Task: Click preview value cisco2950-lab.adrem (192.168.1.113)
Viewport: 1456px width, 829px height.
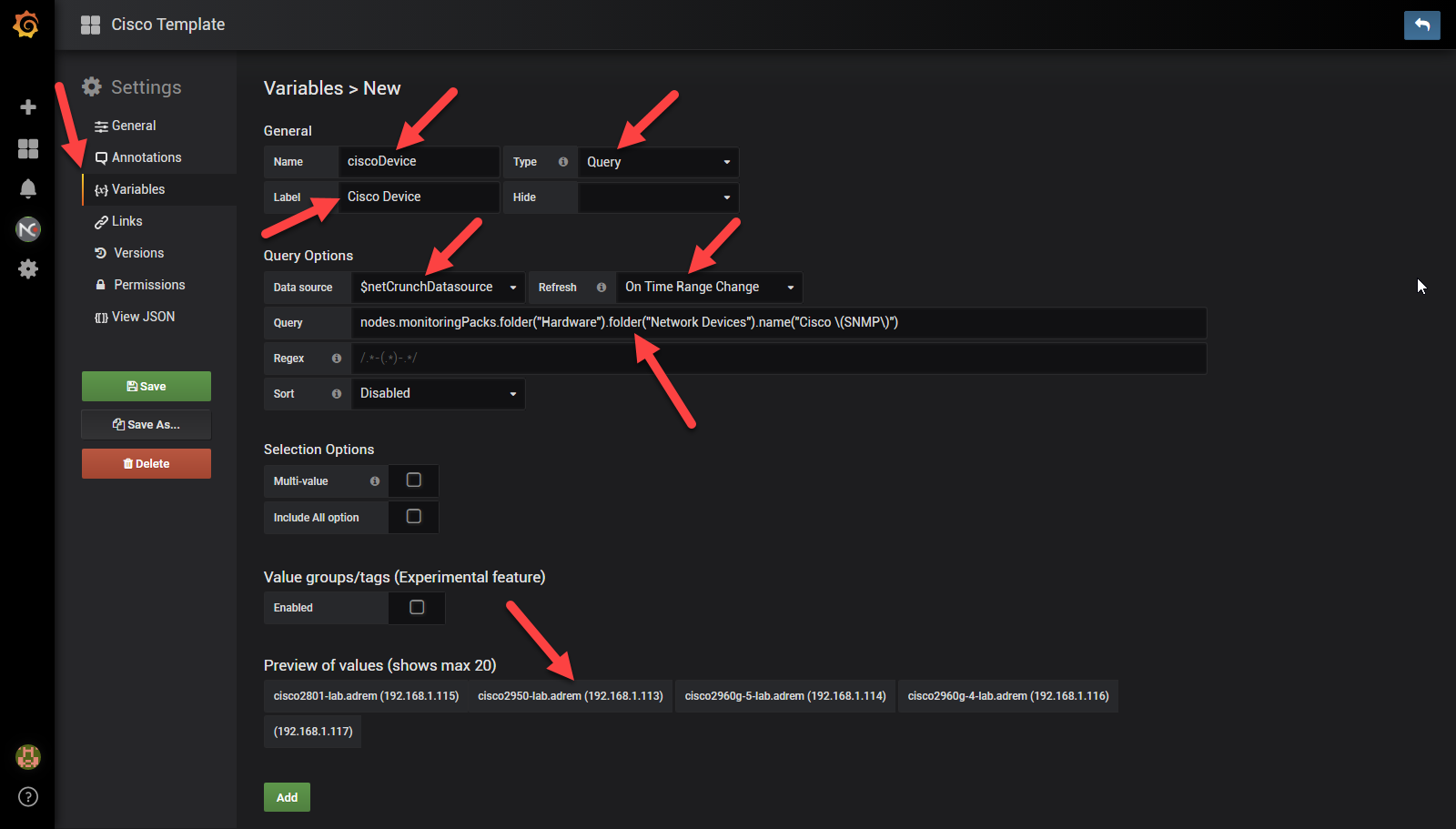Action: pyautogui.click(x=571, y=696)
